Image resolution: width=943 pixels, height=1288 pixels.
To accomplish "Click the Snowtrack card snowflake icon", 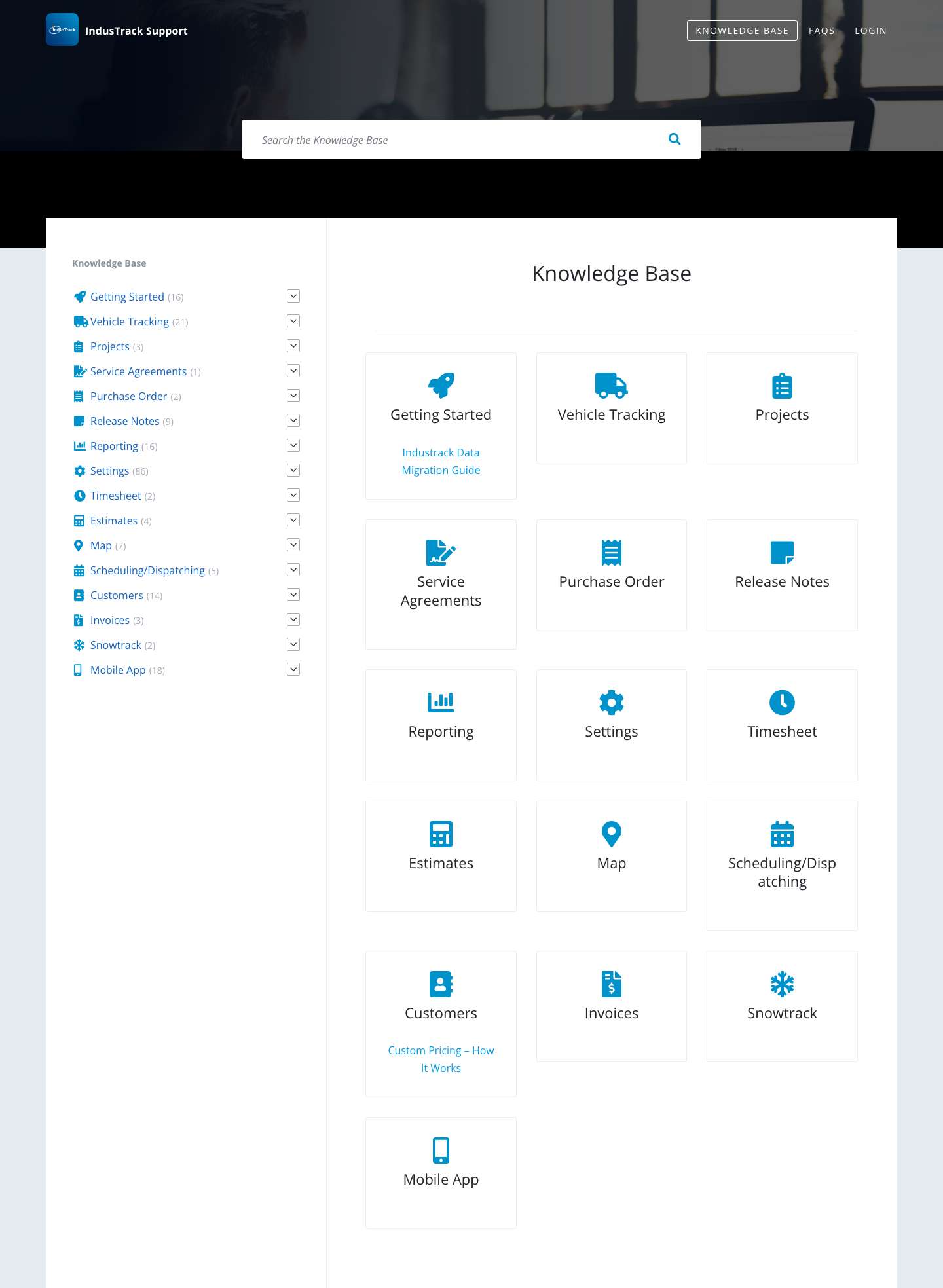I will pyautogui.click(x=782, y=984).
